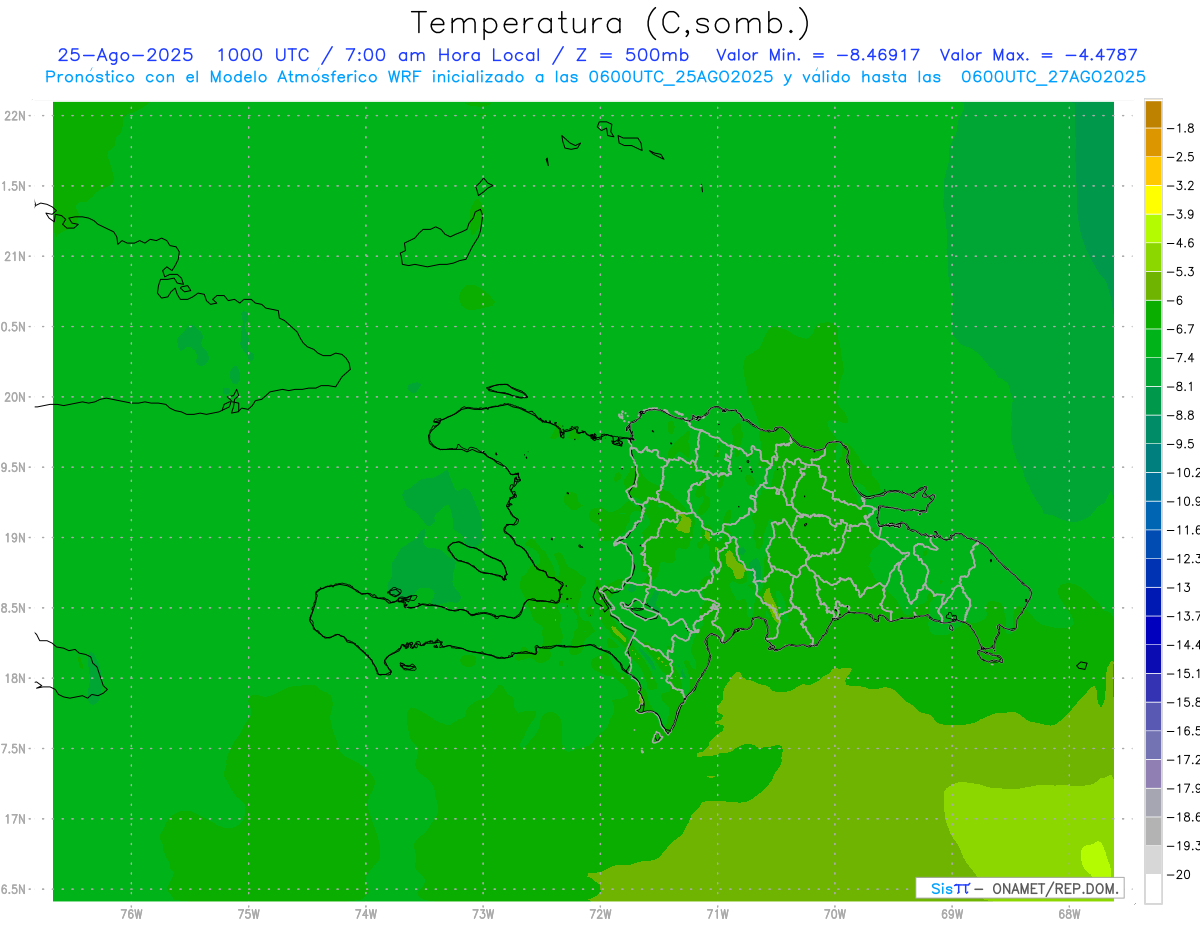This screenshot has width=1200, height=927.
Task: Pick the green swatch between -6 and -6.7
Action: [x=1153, y=315]
